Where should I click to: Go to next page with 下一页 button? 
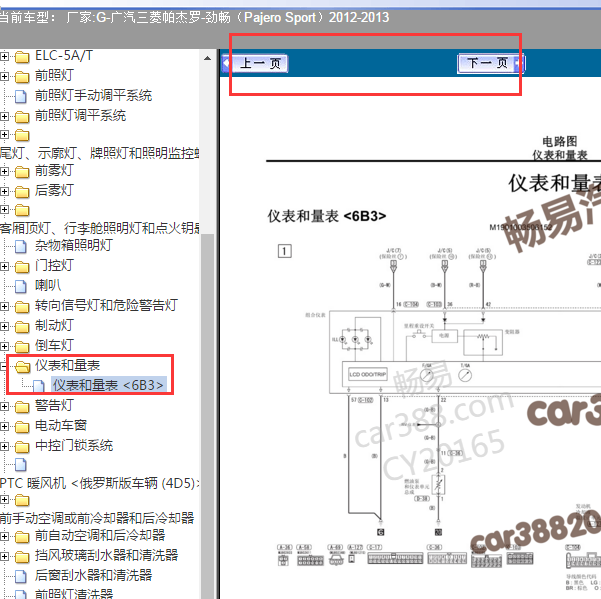click(491, 63)
